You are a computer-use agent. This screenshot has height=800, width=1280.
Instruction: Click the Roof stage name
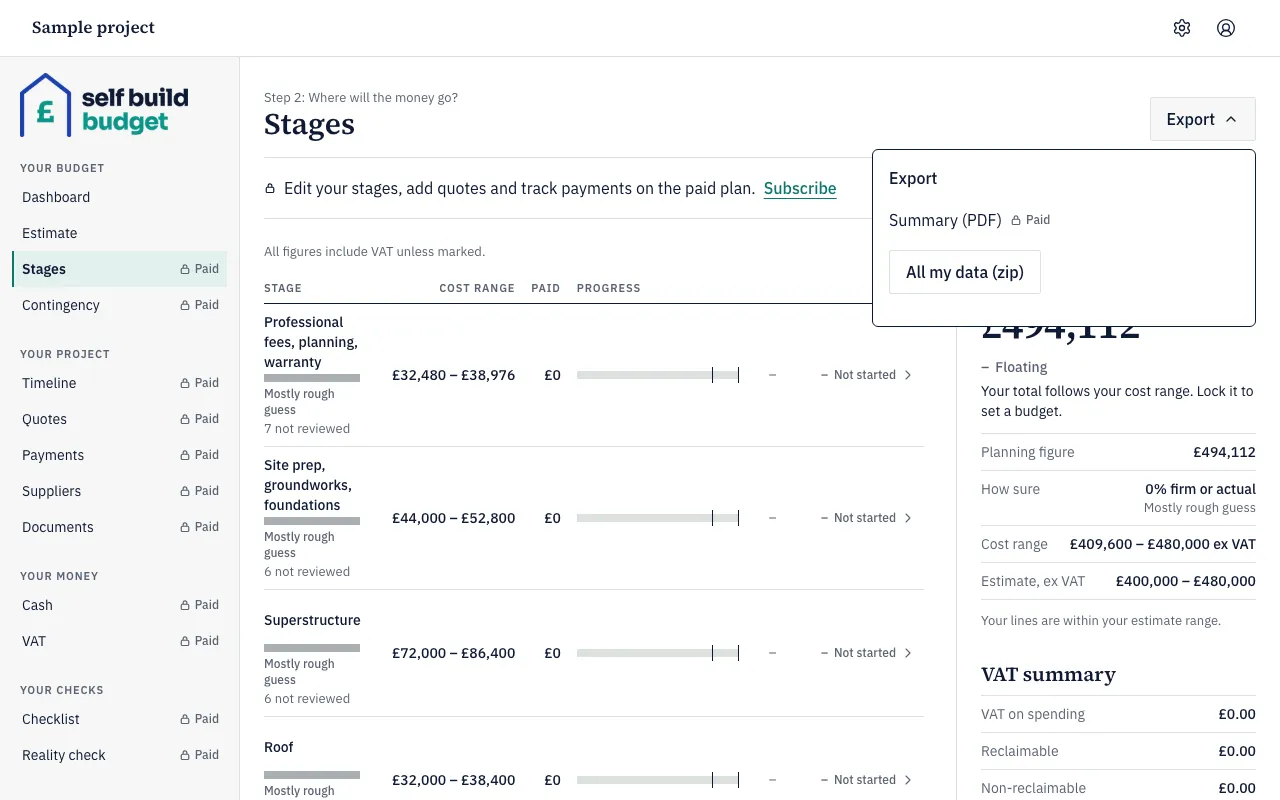pyautogui.click(x=279, y=747)
